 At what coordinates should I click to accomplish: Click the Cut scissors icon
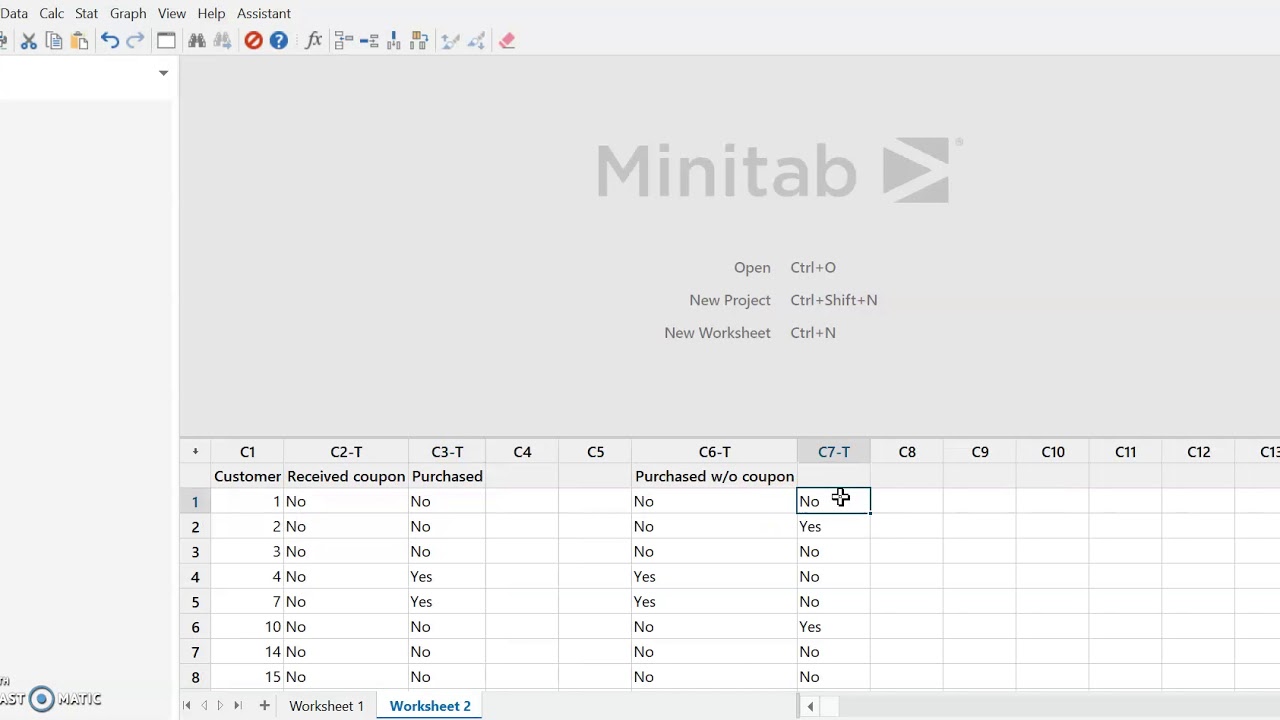pos(28,41)
